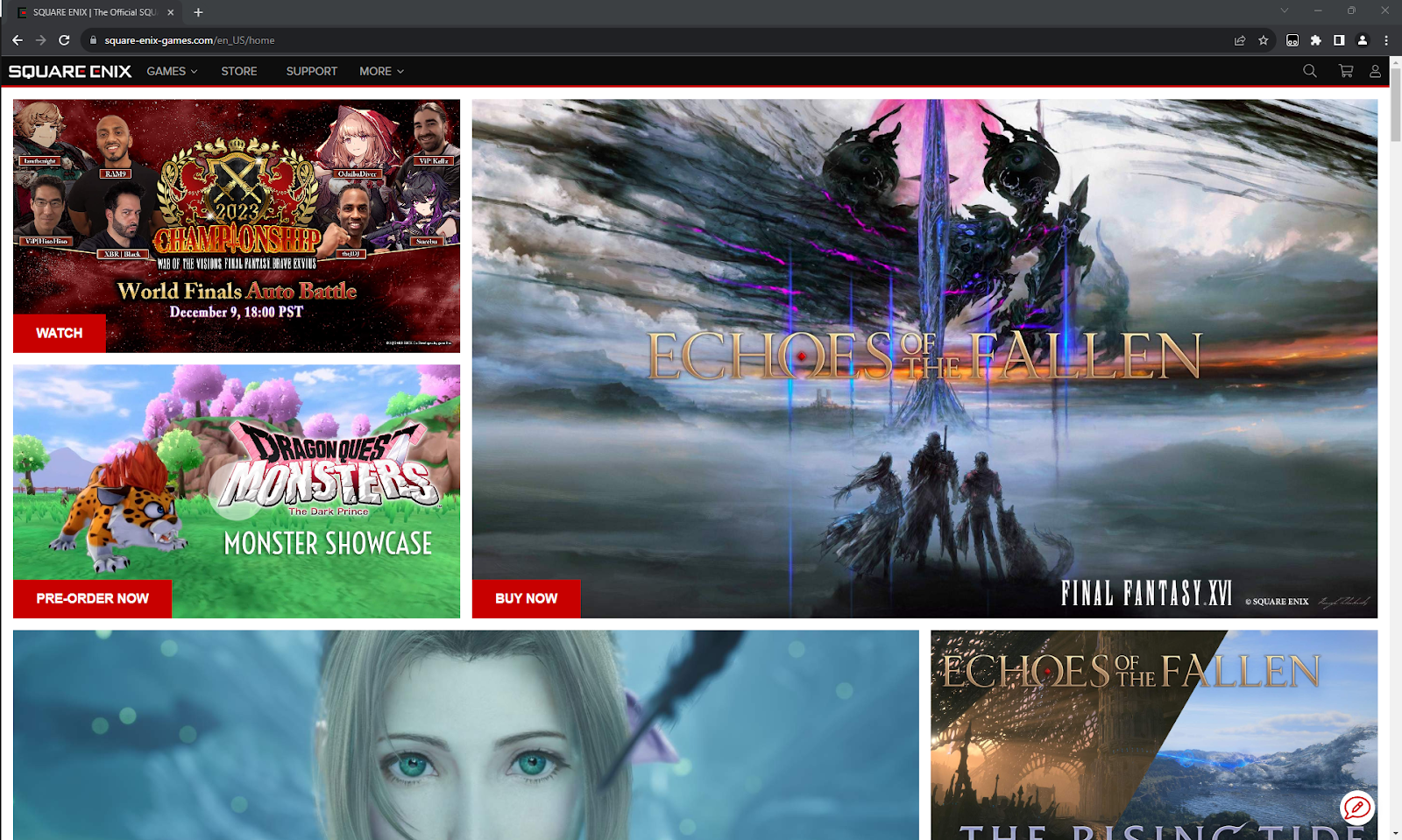The height and width of the screenshot is (840, 1402).
Task: Toggle the browser side panel icon
Action: coord(1339,40)
